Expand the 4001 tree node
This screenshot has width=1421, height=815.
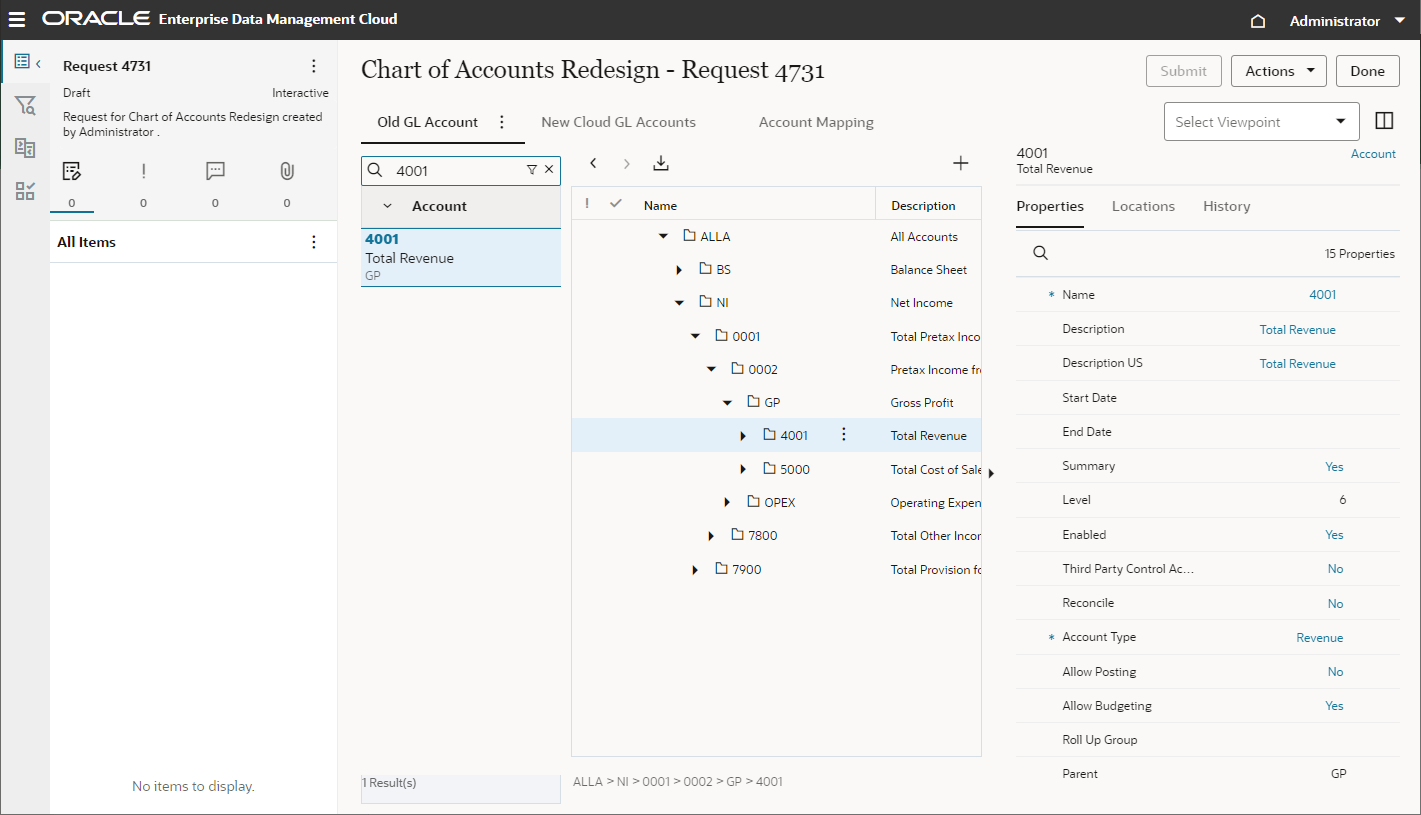pyautogui.click(x=743, y=436)
